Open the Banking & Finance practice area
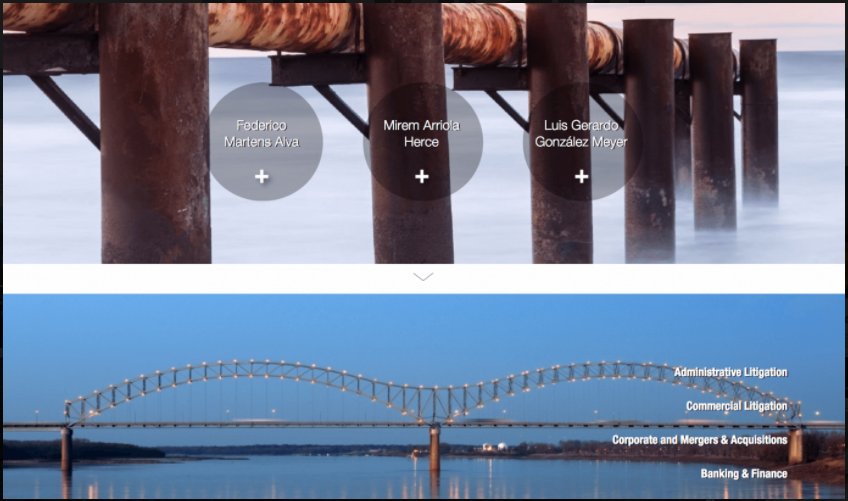This screenshot has height=501, width=848. tap(744, 474)
